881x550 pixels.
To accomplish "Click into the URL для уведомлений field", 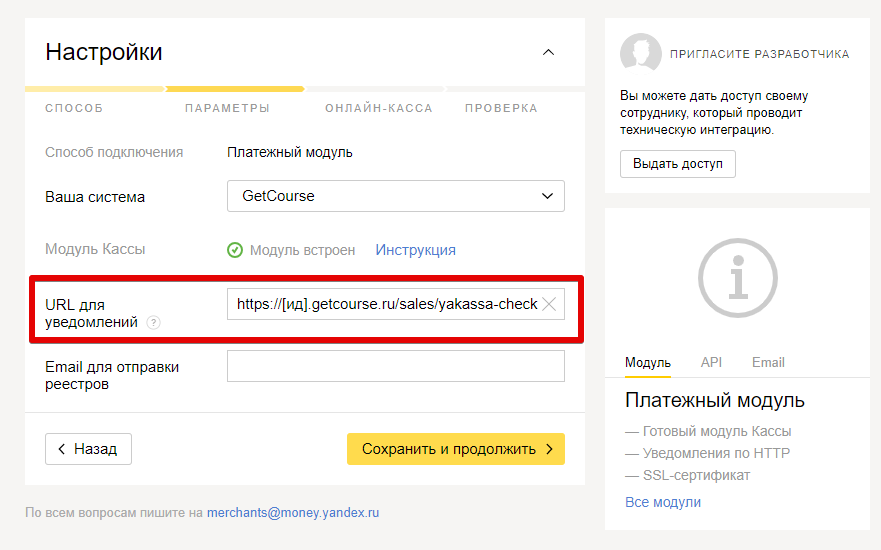I will point(384,304).
